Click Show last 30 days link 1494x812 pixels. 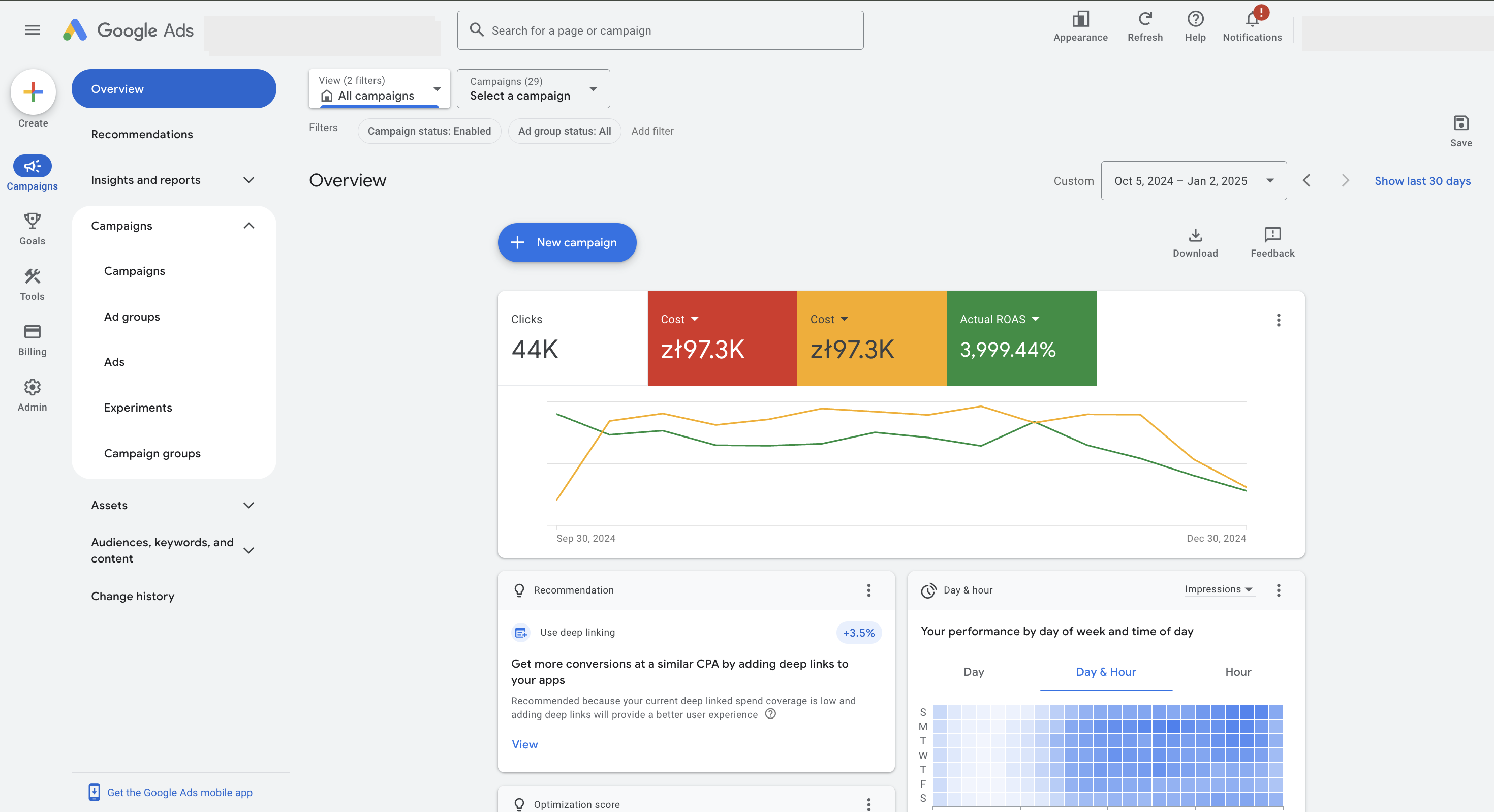(1422, 181)
